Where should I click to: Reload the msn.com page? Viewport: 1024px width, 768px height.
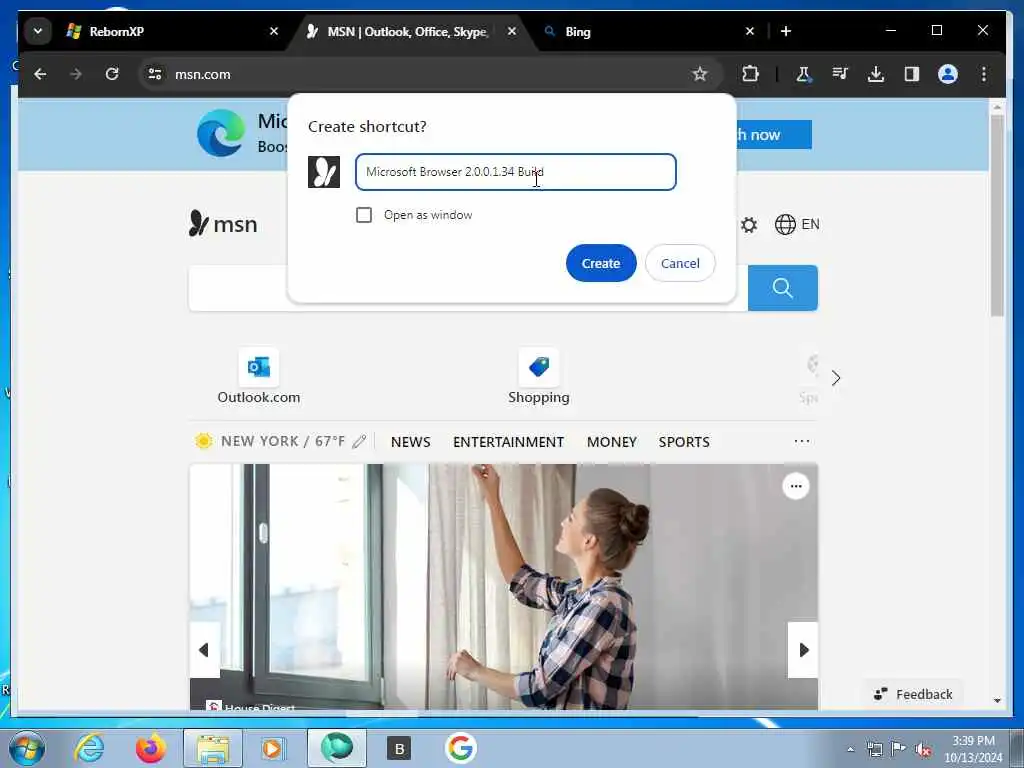click(112, 74)
